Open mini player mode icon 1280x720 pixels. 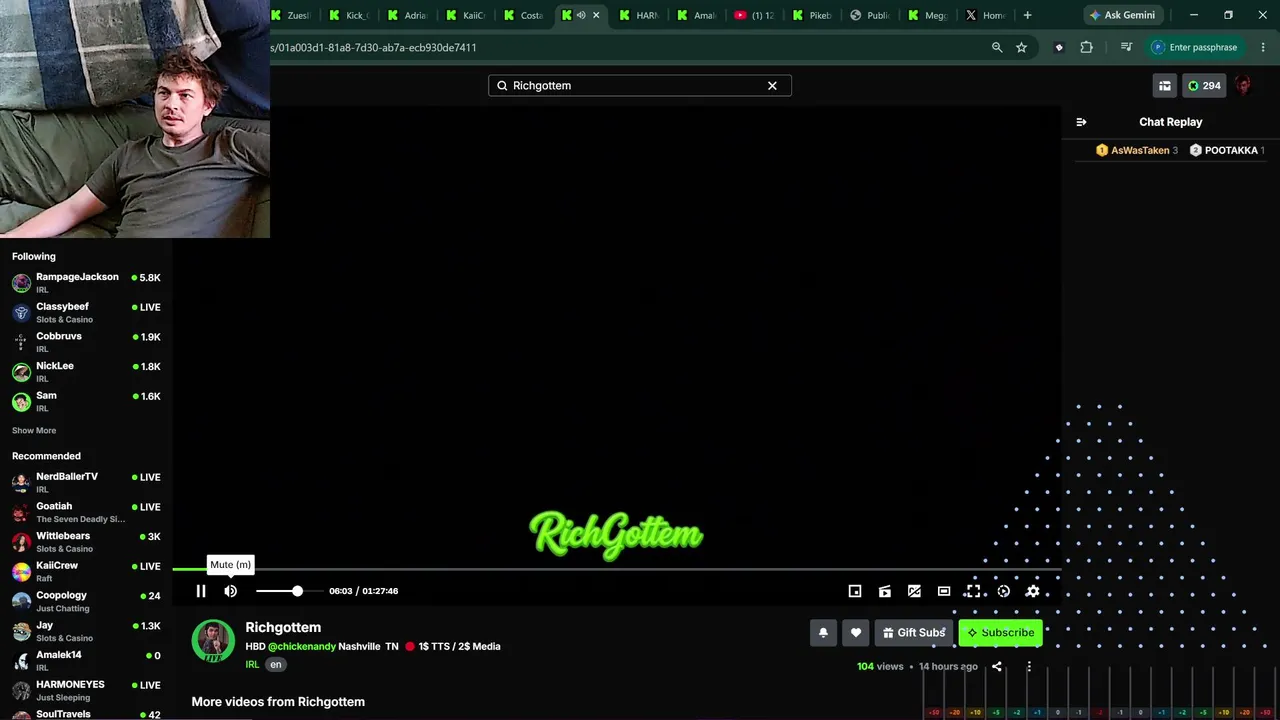tap(855, 591)
